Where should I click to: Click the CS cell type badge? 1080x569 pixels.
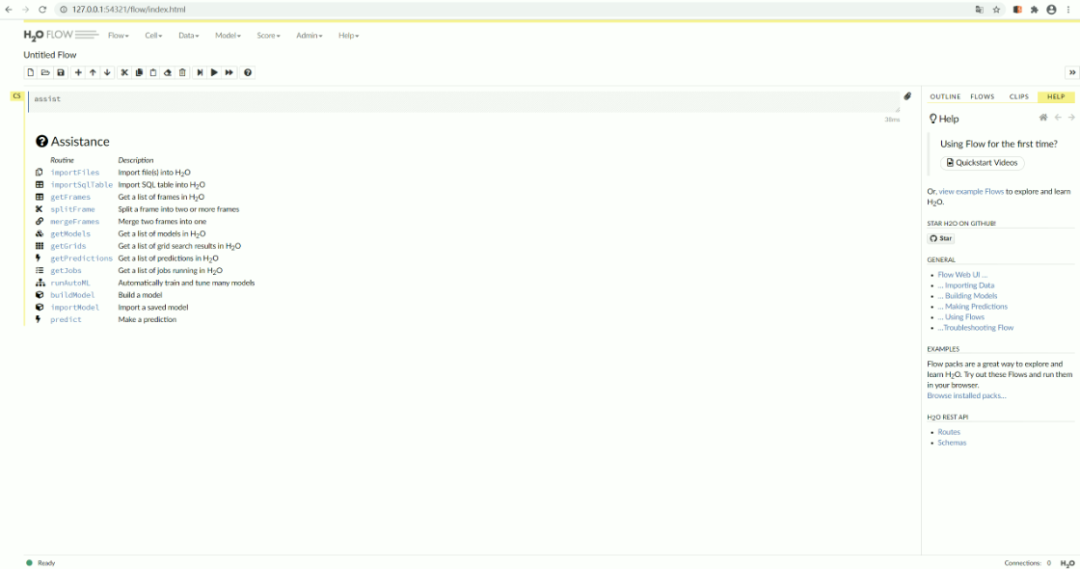[x=17, y=96]
